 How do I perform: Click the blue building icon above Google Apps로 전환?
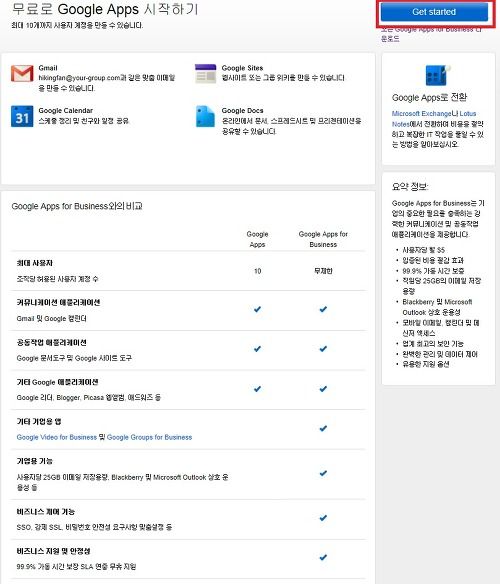[x=438, y=75]
